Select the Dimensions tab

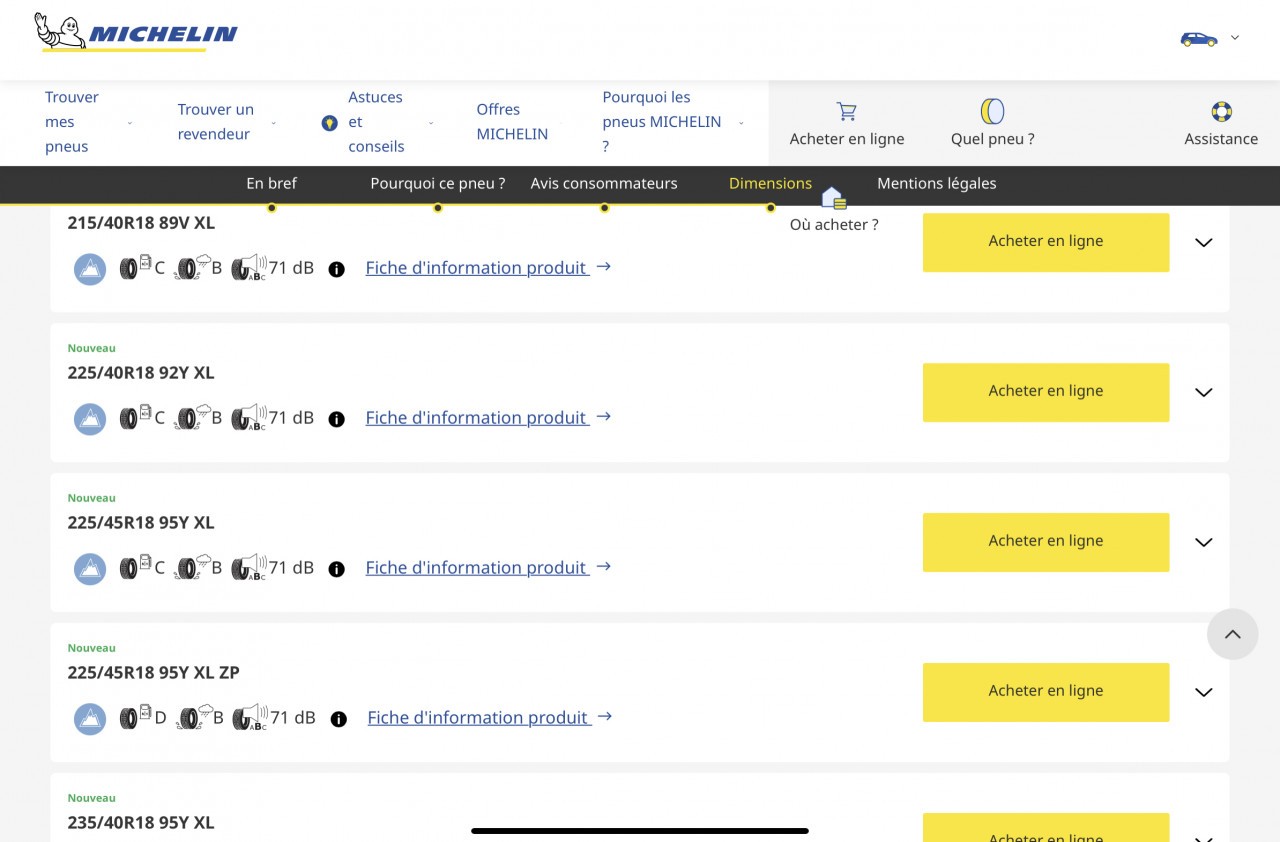pyautogui.click(x=770, y=183)
